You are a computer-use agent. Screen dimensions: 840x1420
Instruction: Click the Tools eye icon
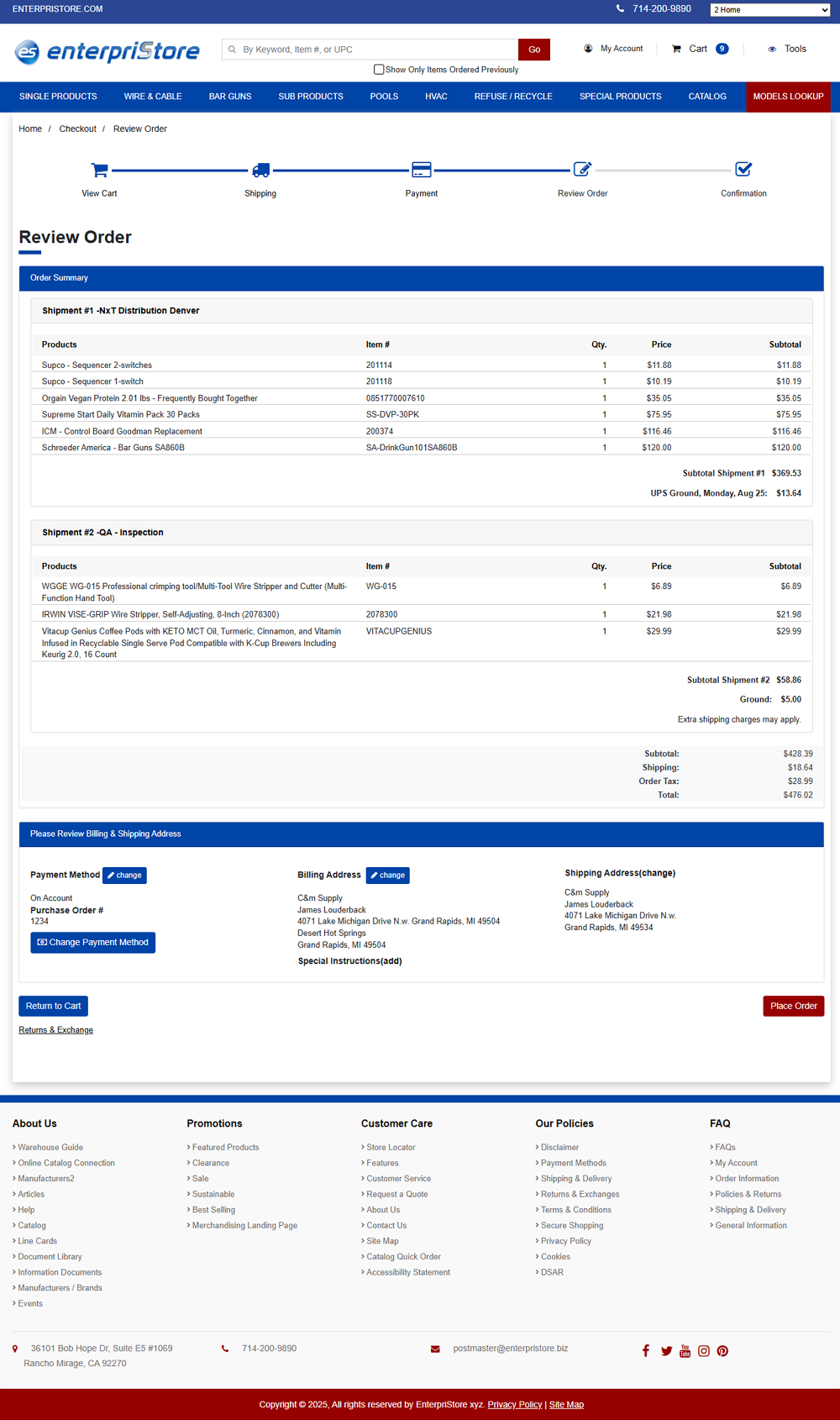[772, 49]
